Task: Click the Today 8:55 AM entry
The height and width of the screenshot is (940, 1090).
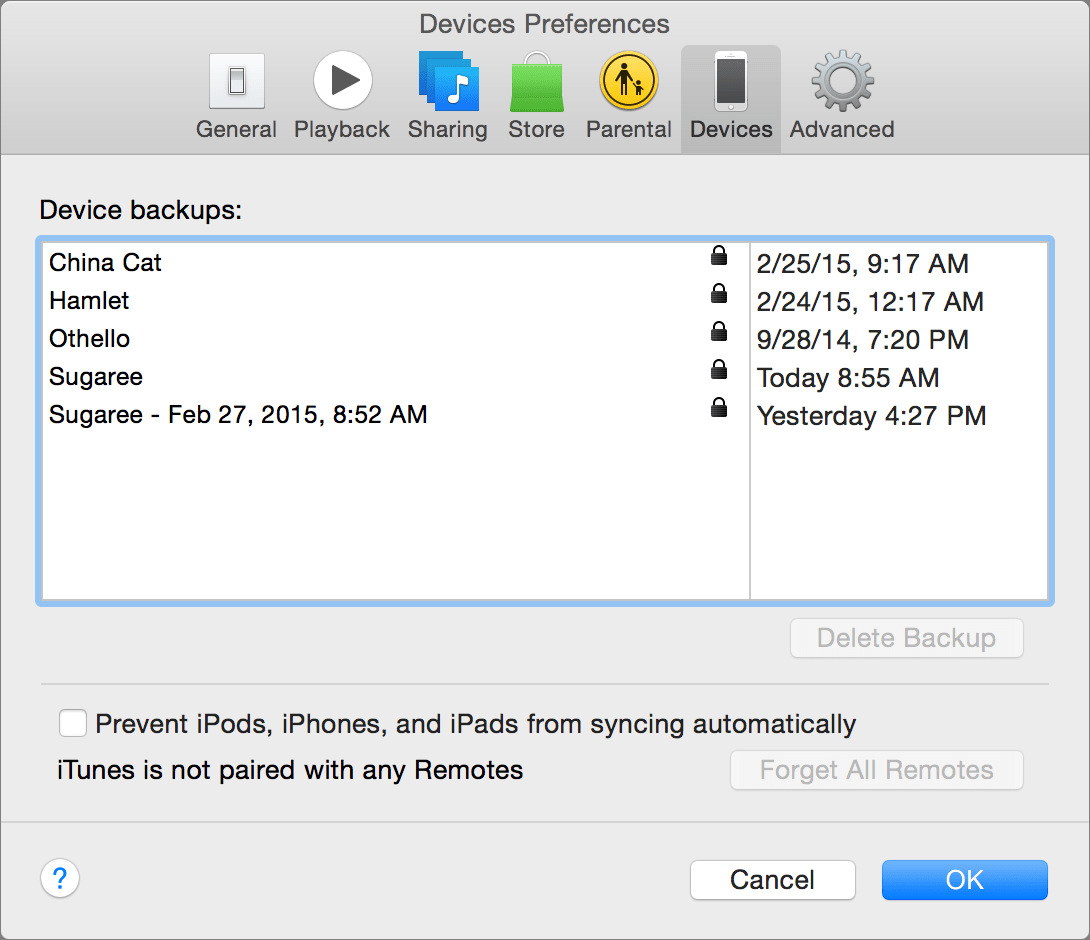Action: [847, 378]
